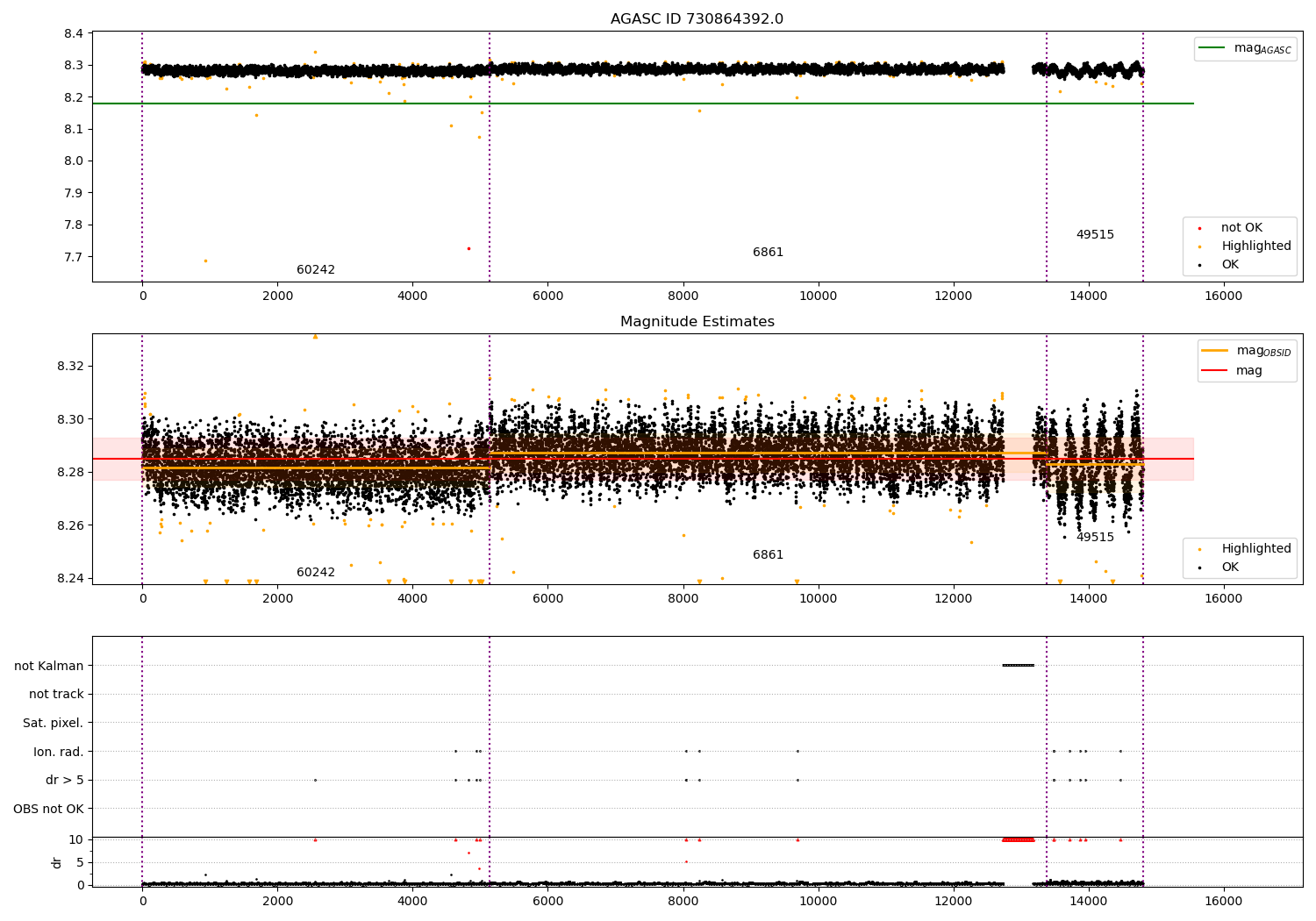Click the 'OBS not OK' row label
1316x921 pixels.
[49, 809]
